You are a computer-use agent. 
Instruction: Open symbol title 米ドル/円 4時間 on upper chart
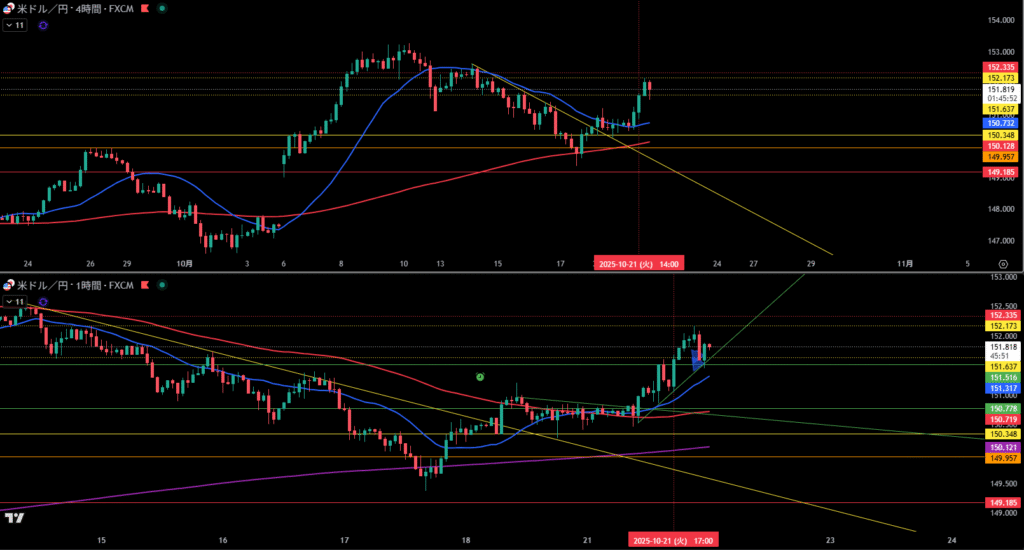coord(75,7)
